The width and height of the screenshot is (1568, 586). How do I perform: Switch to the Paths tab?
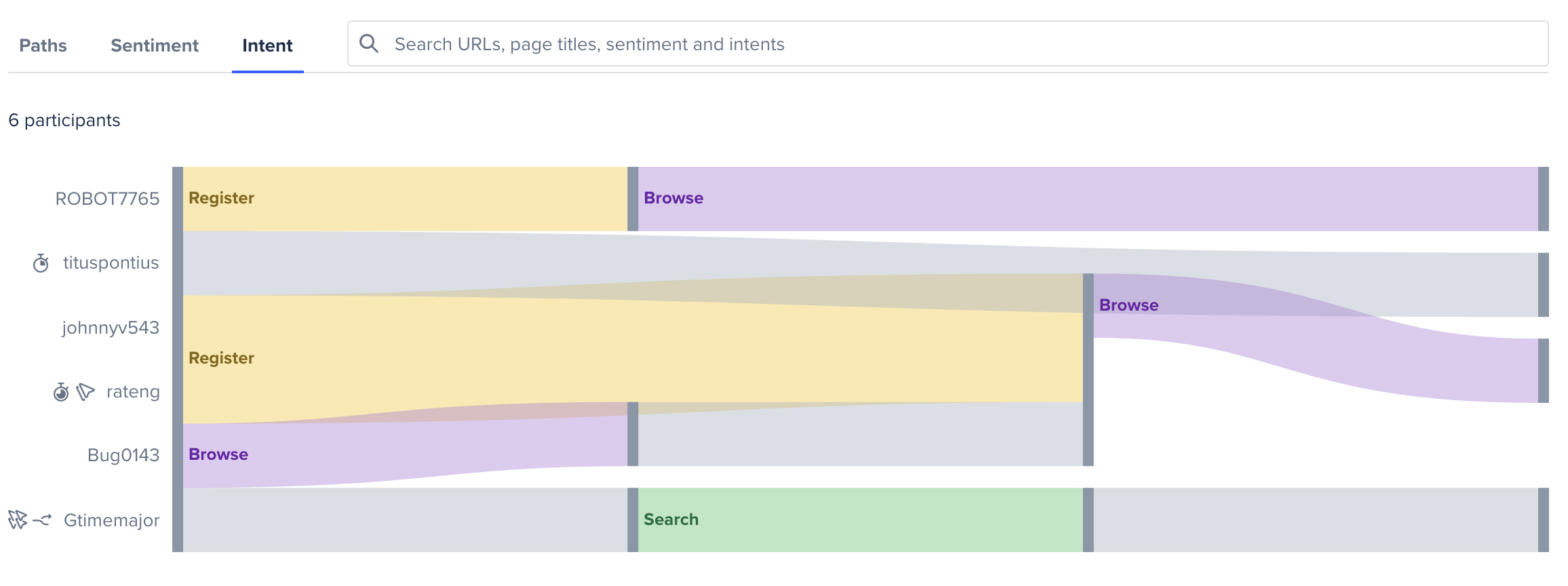point(43,45)
